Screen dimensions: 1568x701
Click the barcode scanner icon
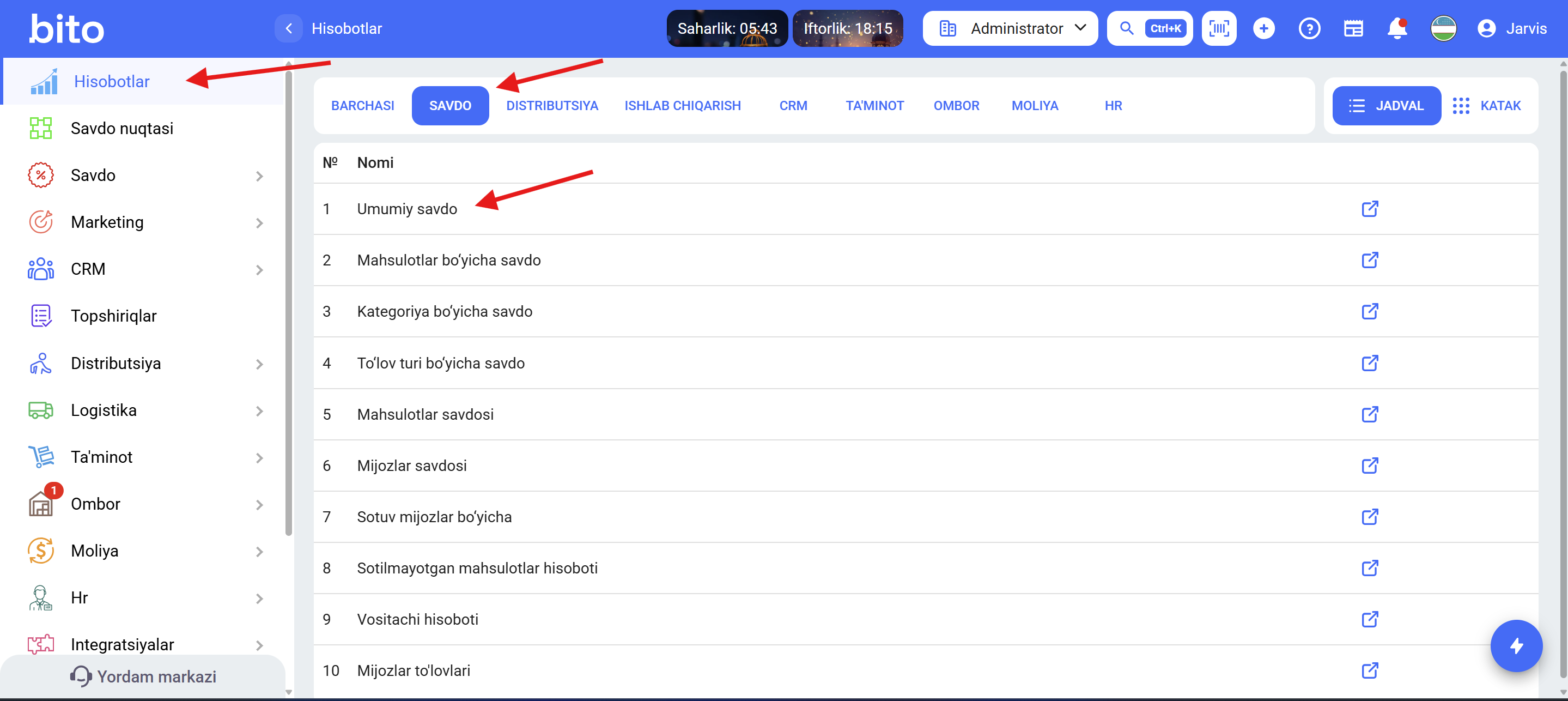point(1219,28)
